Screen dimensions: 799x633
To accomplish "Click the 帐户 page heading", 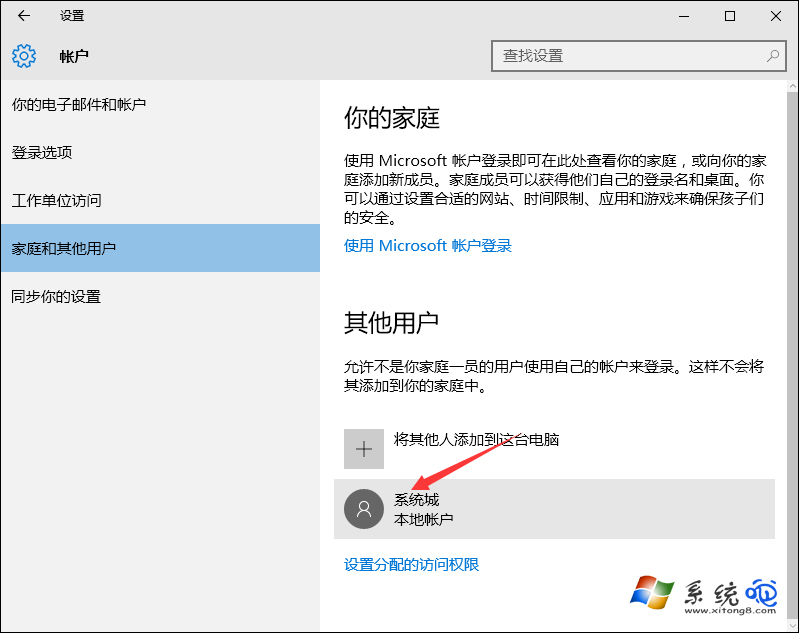I will (x=74, y=56).
